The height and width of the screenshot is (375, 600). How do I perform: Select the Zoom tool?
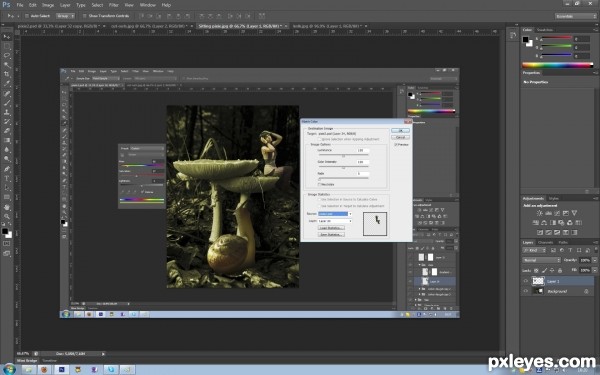coord(7,217)
